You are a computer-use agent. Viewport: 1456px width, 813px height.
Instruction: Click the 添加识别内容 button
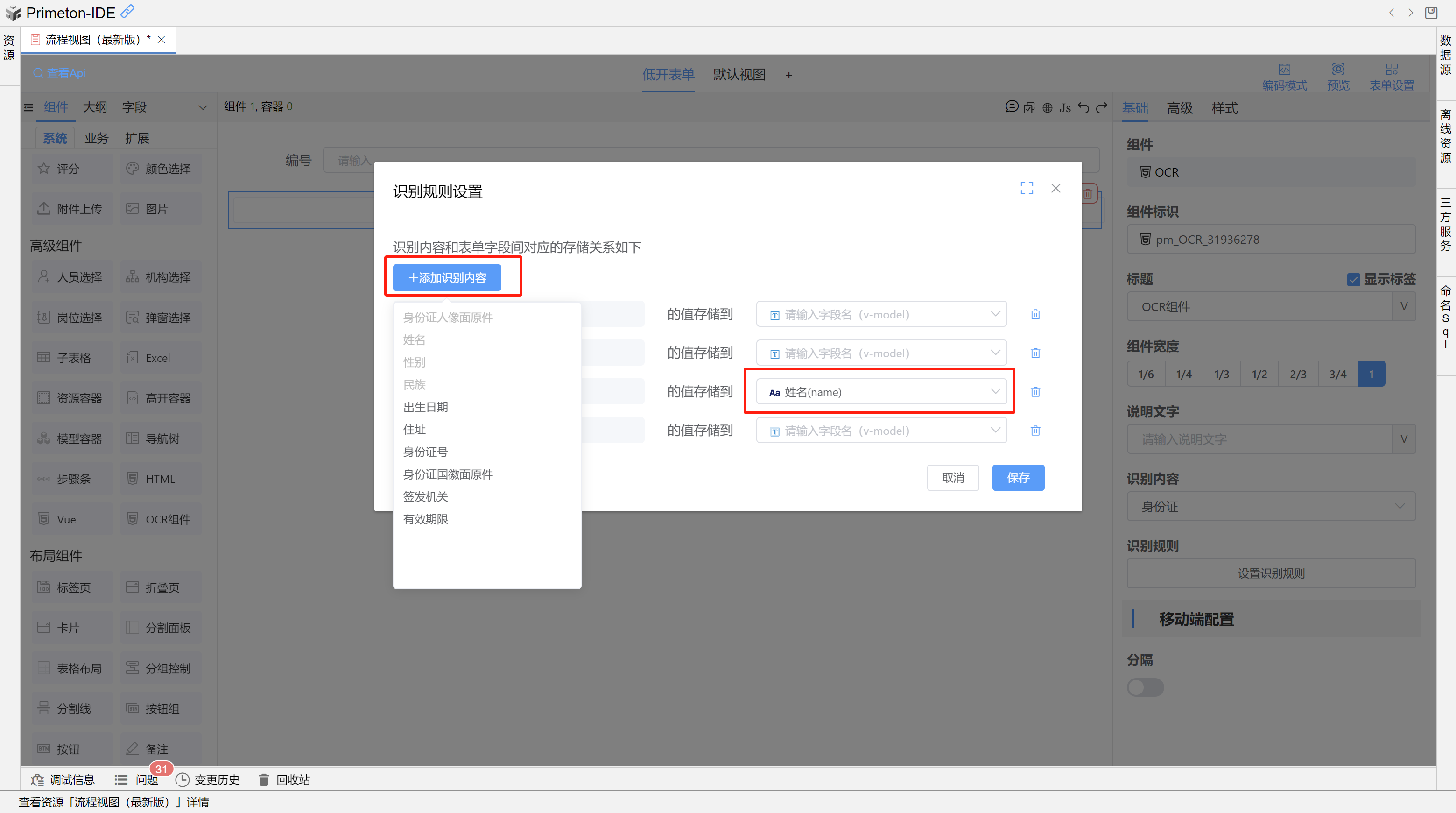[x=447, y=277]
